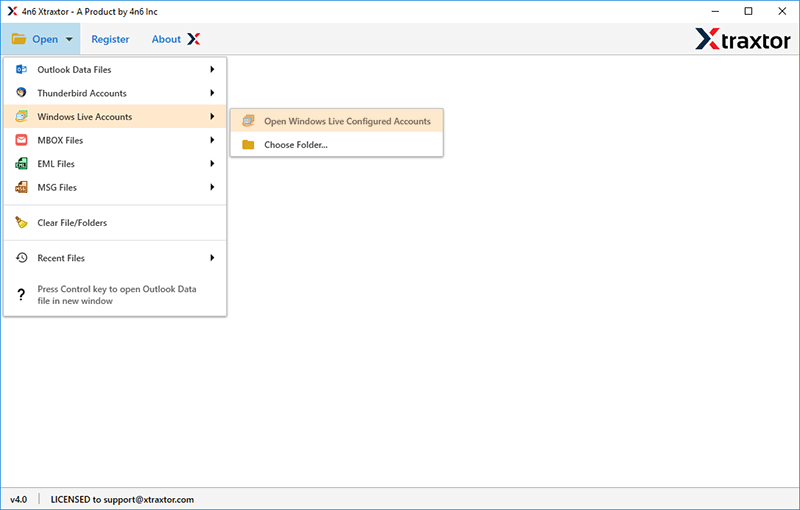Choose EML Files from the menu

tap(115, 164)
